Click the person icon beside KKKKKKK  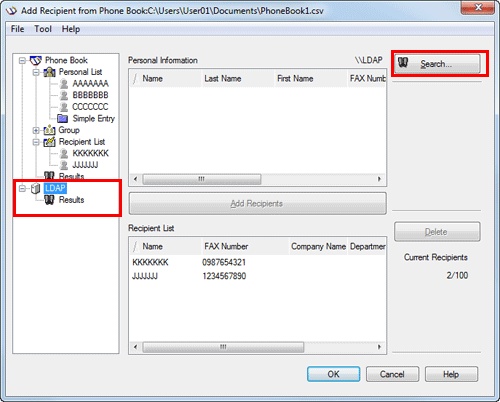[x=64, y=153]
